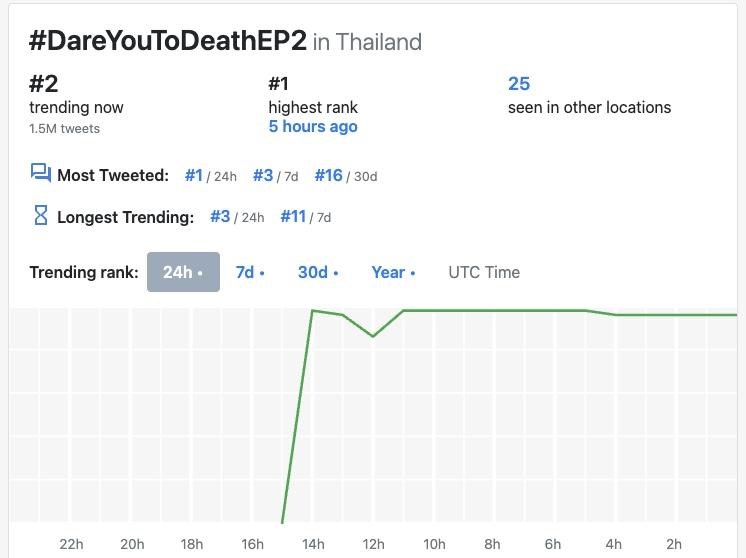Click Longest Trending #3 24h rank link
This screenshot has width=746, height=558.
220,216
